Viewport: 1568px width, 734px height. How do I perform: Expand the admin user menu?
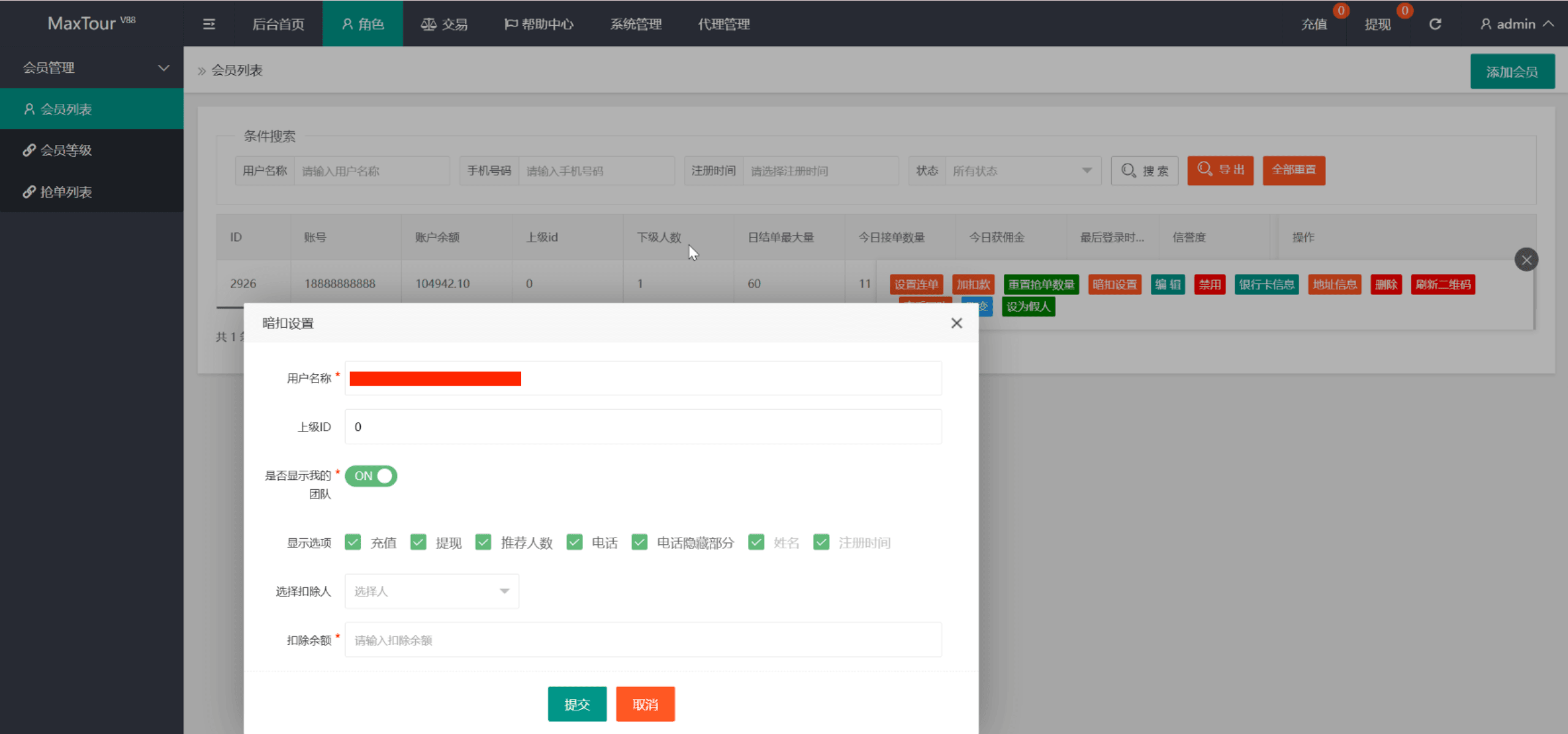coord(1517,24)
